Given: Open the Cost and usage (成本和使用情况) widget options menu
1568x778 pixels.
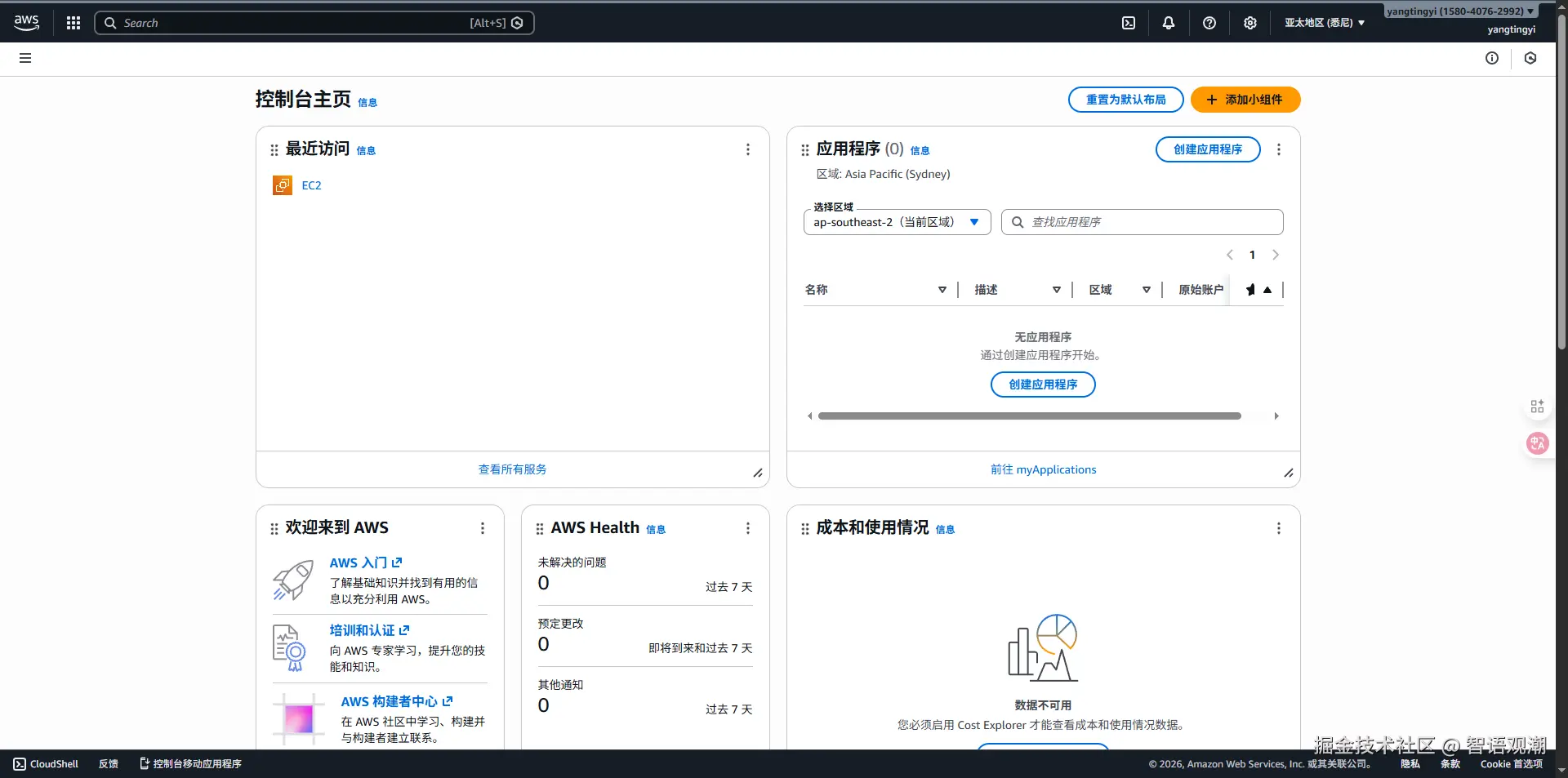Looking at the screenshot, I should coord(1279,528).
